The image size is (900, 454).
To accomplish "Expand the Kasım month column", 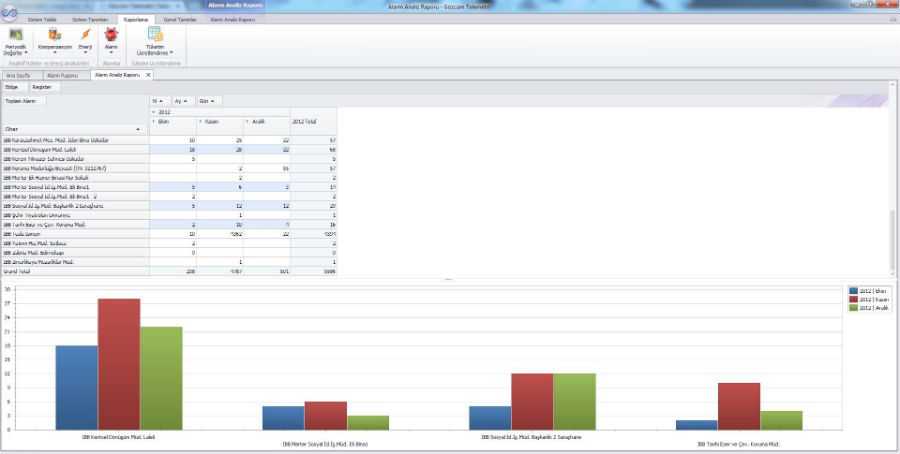I will coord(200,122).
